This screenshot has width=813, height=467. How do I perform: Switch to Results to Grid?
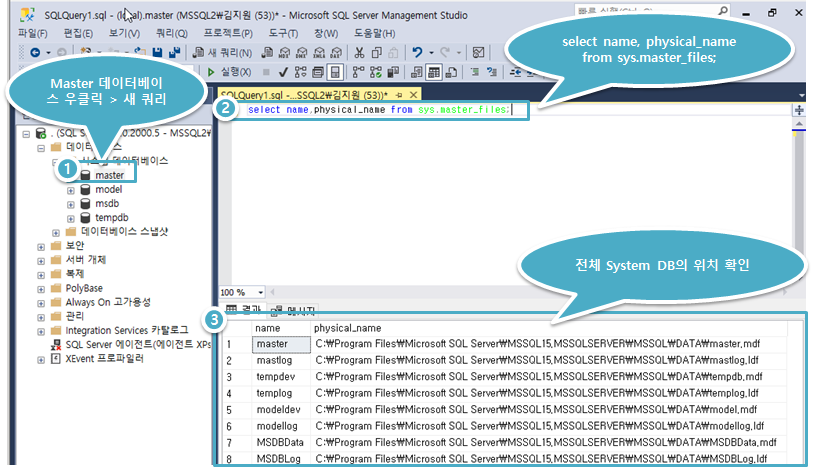(433, 72)
